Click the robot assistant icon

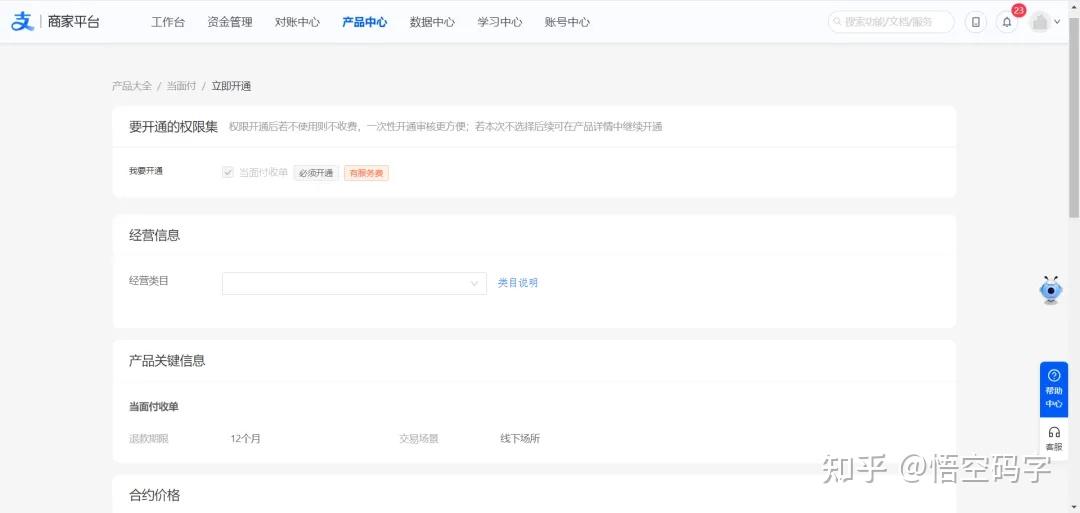pos(1051,290)
